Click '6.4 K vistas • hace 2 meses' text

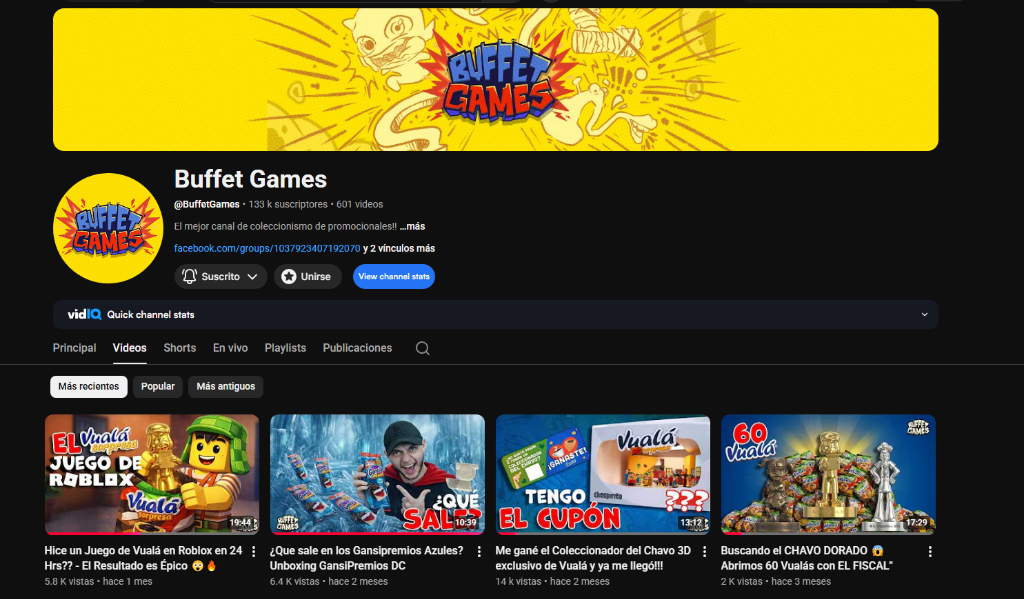click(329, 581)
